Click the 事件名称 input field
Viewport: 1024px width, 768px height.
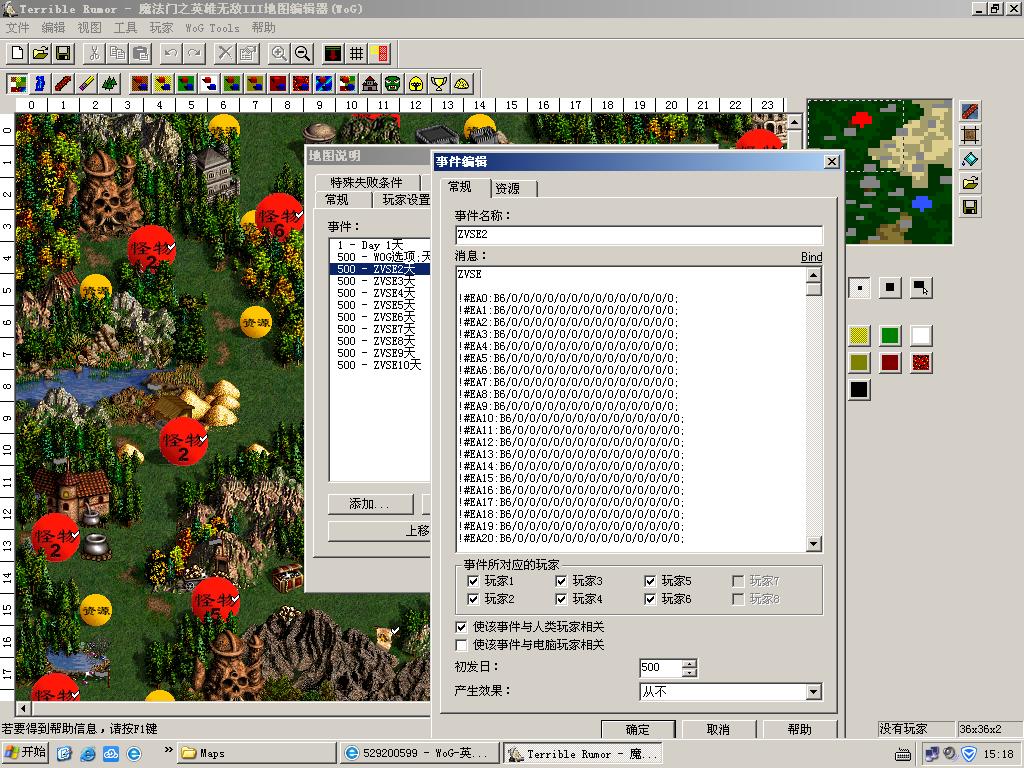pos(639,235)
